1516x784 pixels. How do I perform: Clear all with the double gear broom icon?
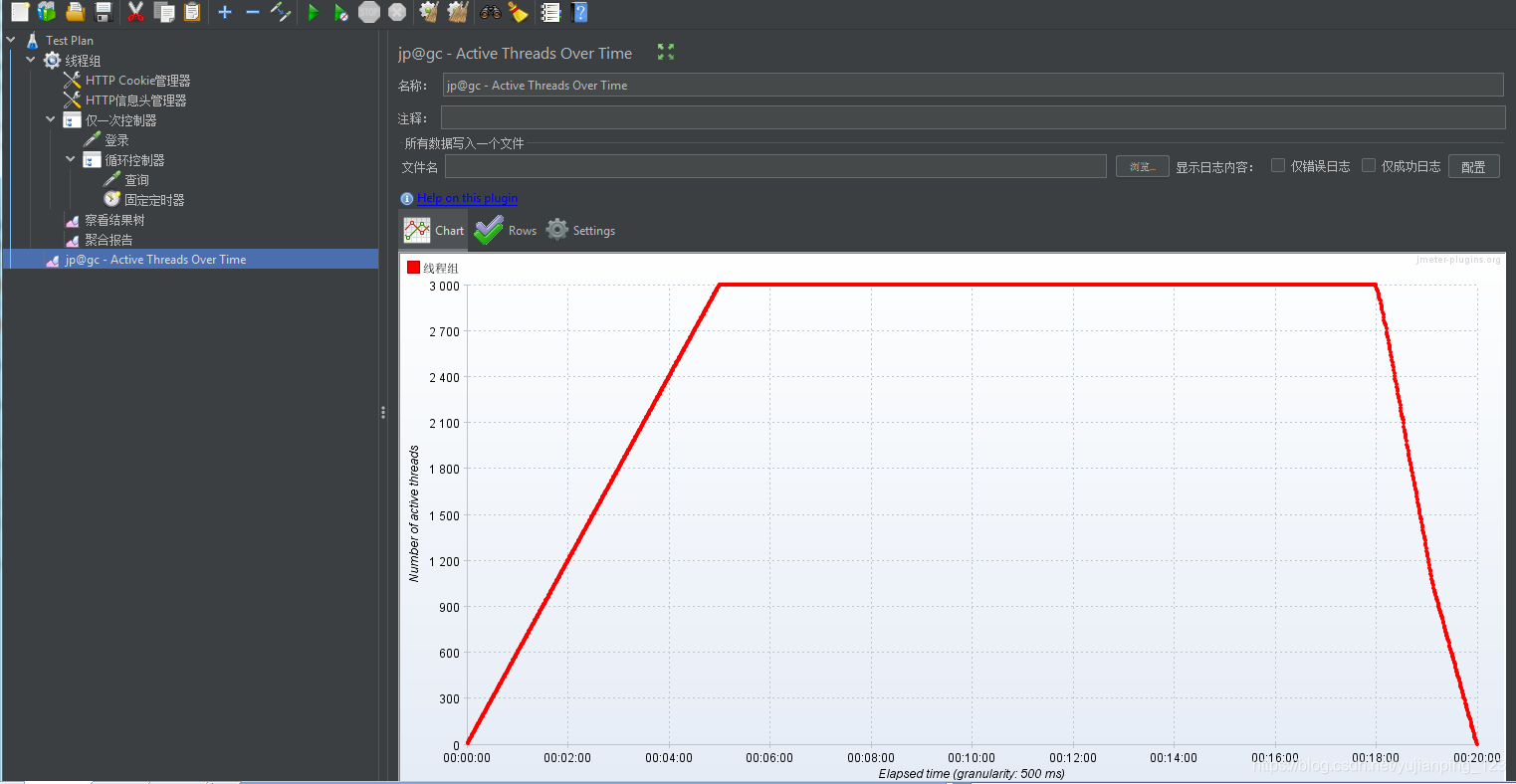(x=457, y=12)
